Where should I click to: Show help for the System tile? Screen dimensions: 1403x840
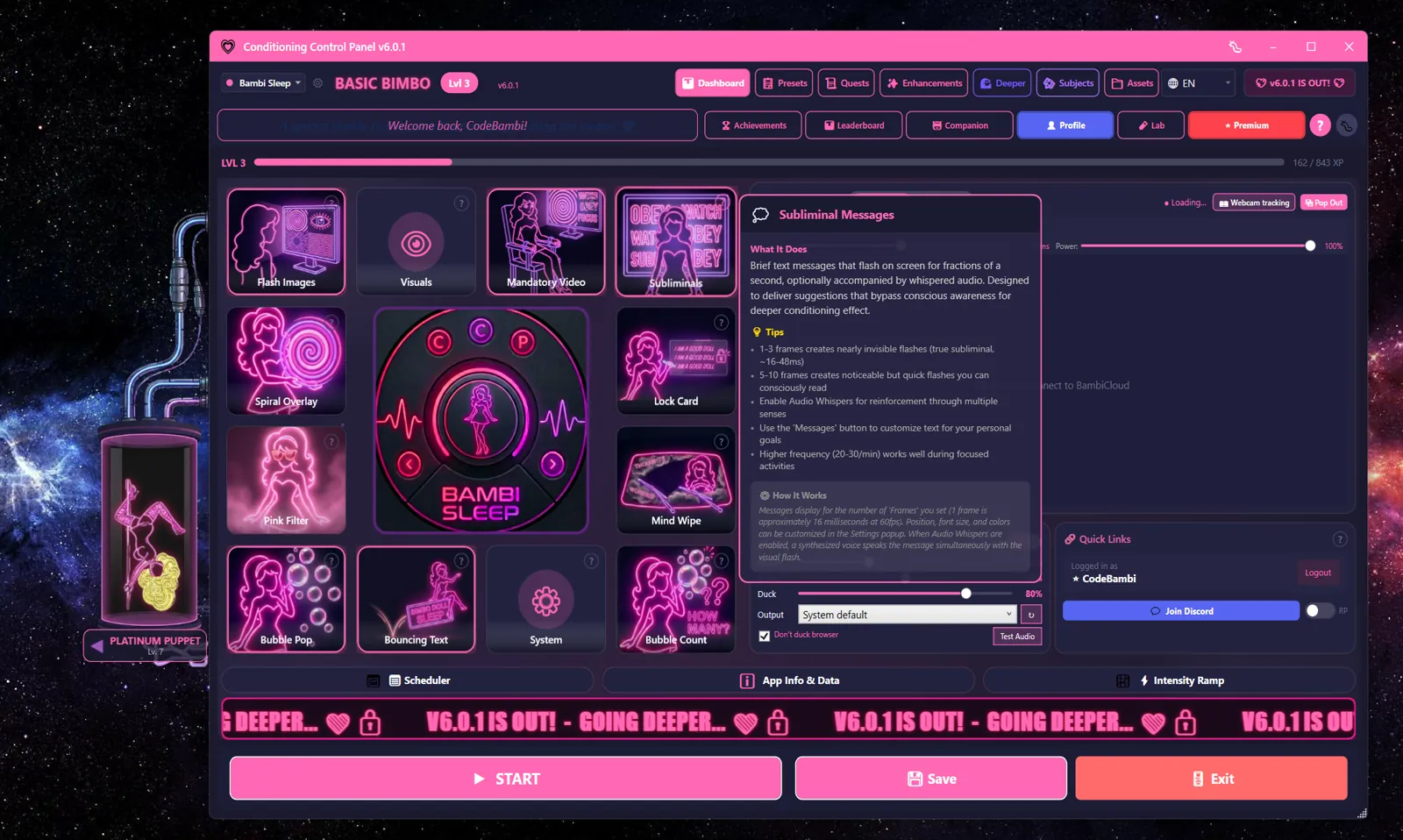click(x=591, y=561)
